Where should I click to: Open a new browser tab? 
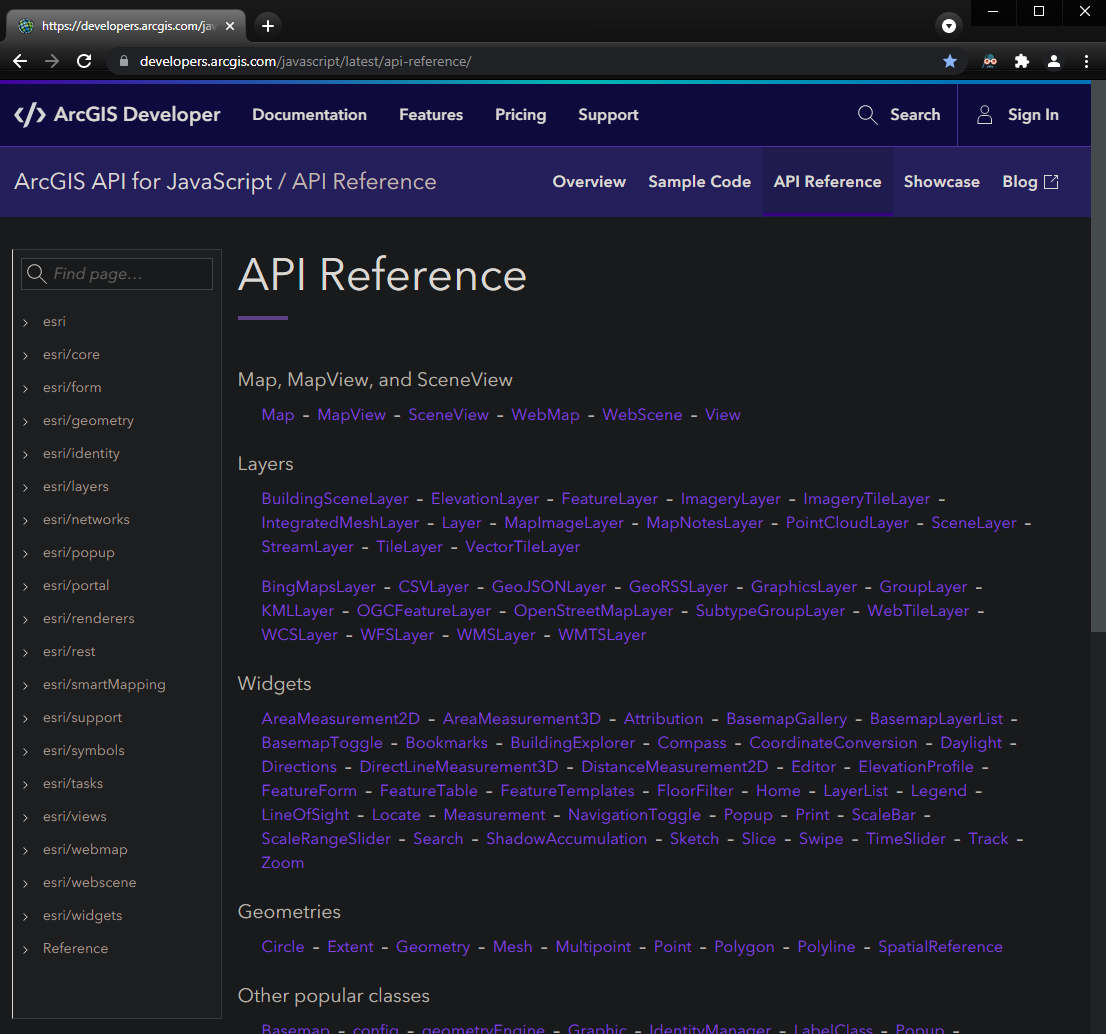click(268, 26)
